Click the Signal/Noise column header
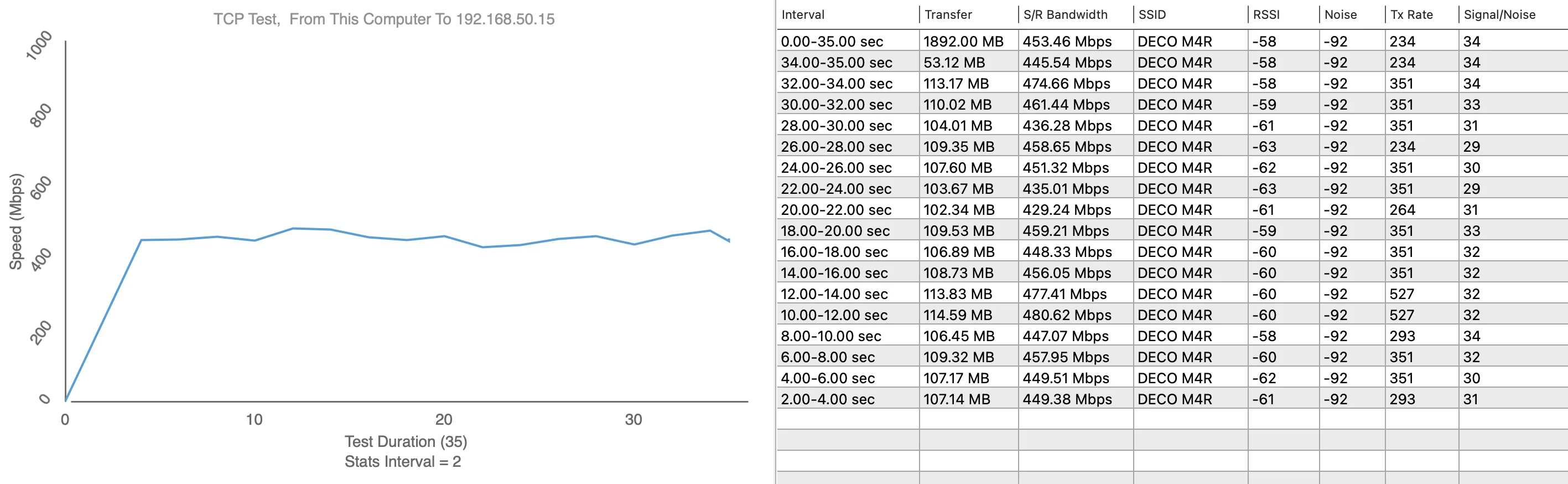Screen dimensions: 1568x484 (x=1499, y=14)
